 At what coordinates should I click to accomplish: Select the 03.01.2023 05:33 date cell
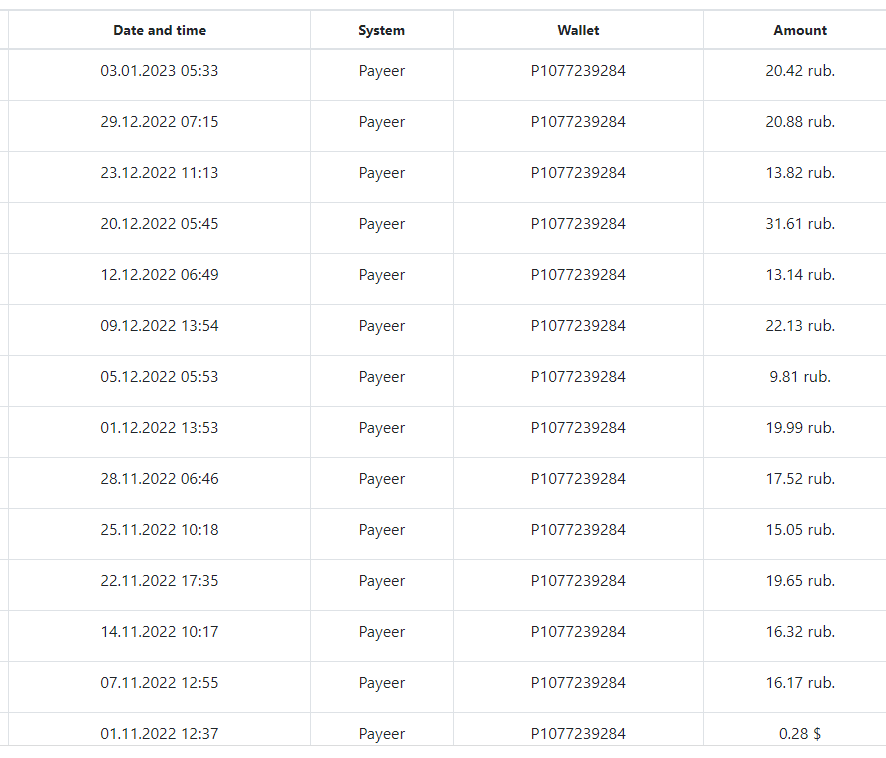[x=159, y=71]
